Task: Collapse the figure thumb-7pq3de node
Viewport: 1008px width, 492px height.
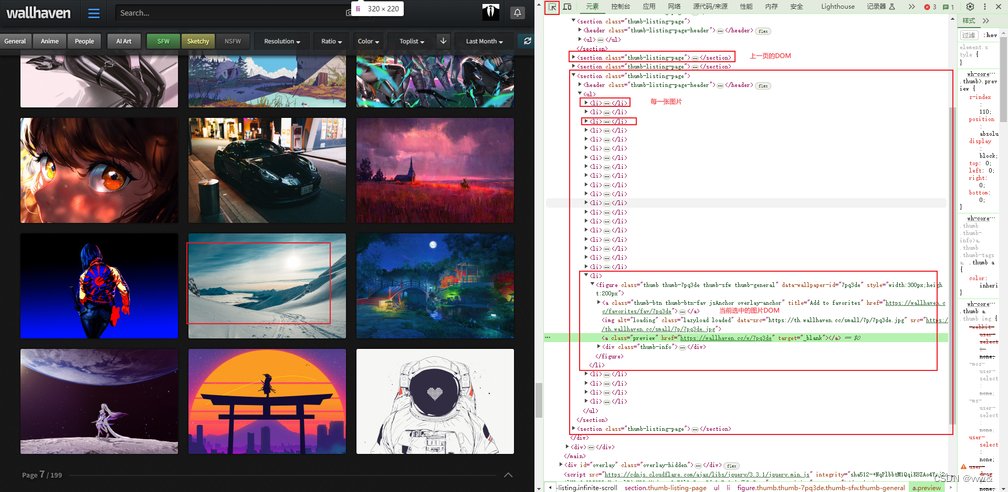Action: 593,284
